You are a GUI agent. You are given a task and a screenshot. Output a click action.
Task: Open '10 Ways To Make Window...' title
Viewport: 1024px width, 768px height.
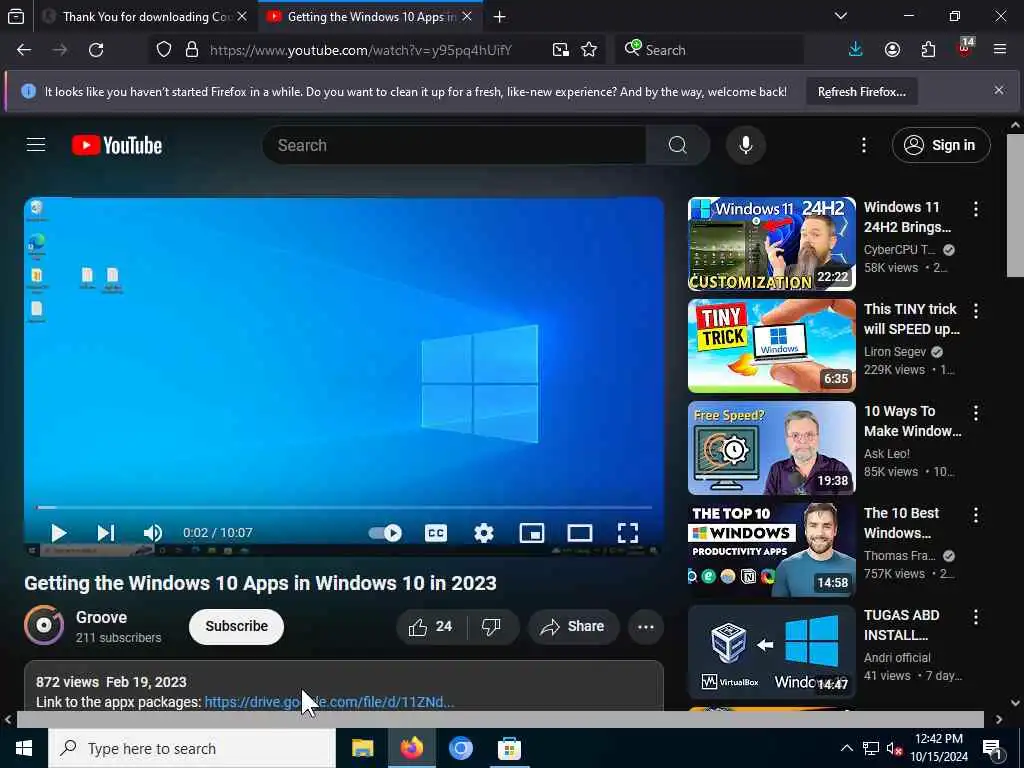click(912, 421)
